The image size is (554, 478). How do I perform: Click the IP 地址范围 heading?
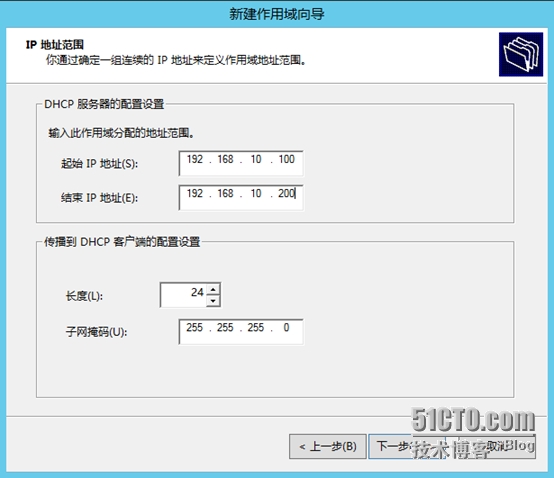pos(55,45)
